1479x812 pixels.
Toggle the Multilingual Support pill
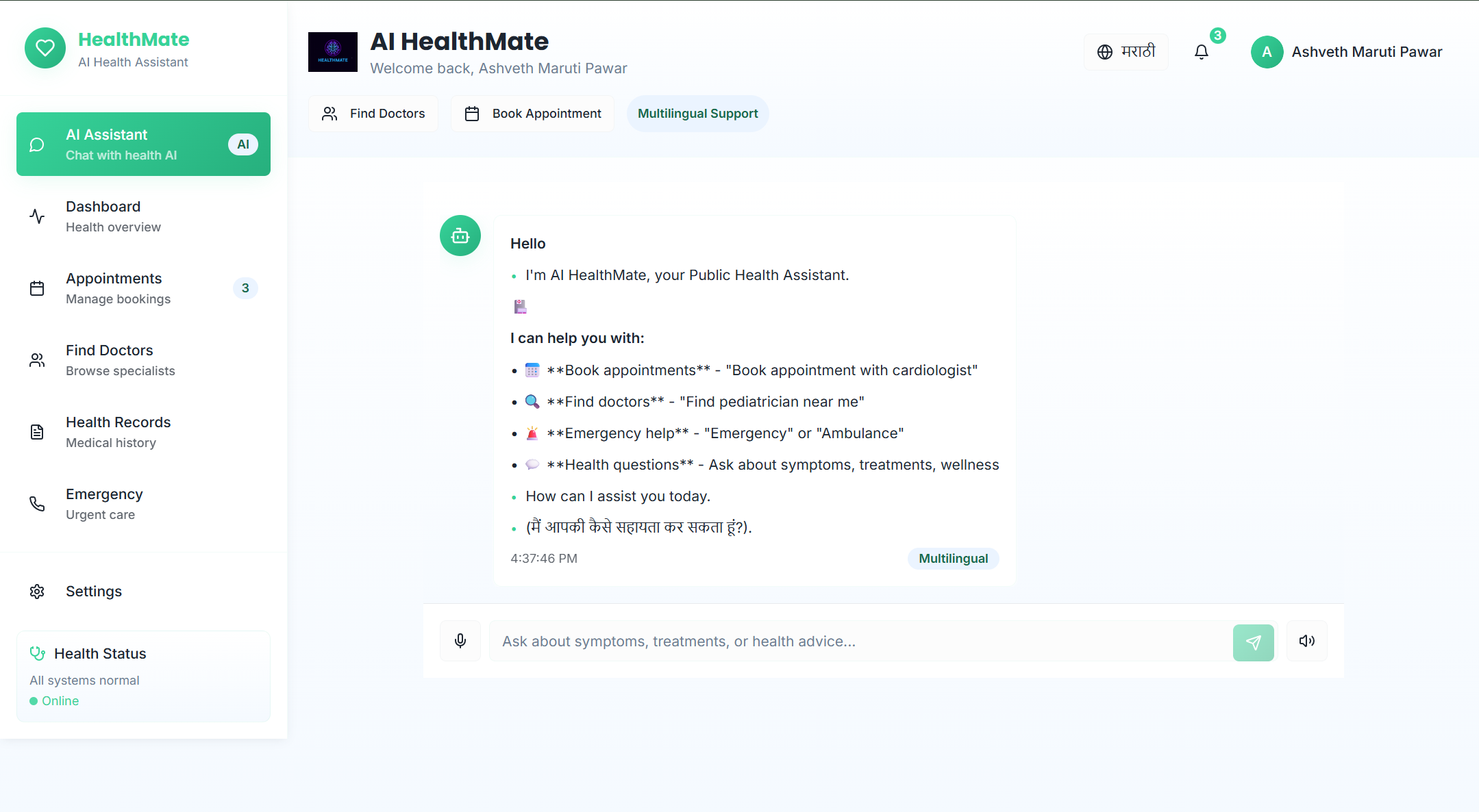pos(697,114)
